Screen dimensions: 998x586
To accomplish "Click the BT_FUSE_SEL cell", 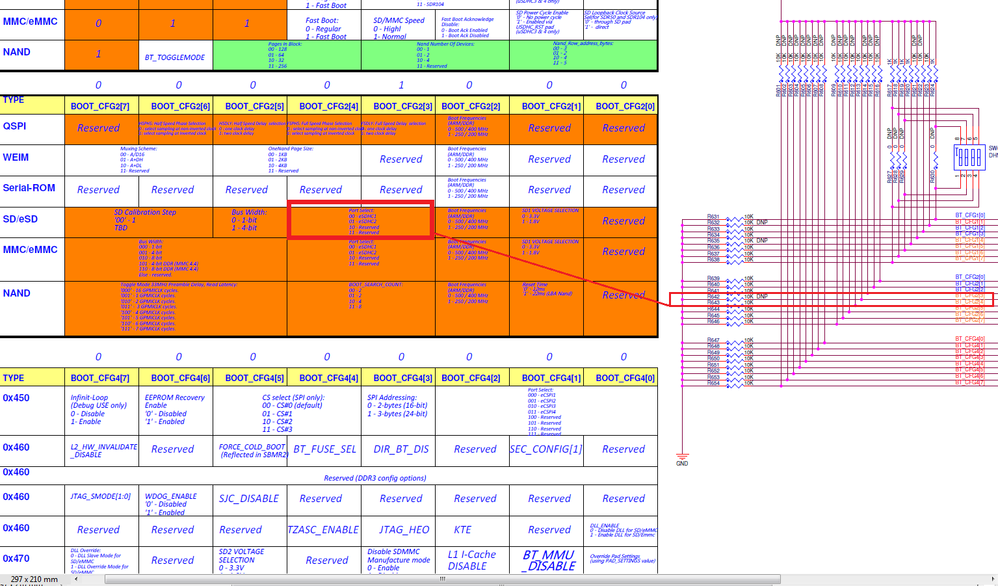I will 324,449.
